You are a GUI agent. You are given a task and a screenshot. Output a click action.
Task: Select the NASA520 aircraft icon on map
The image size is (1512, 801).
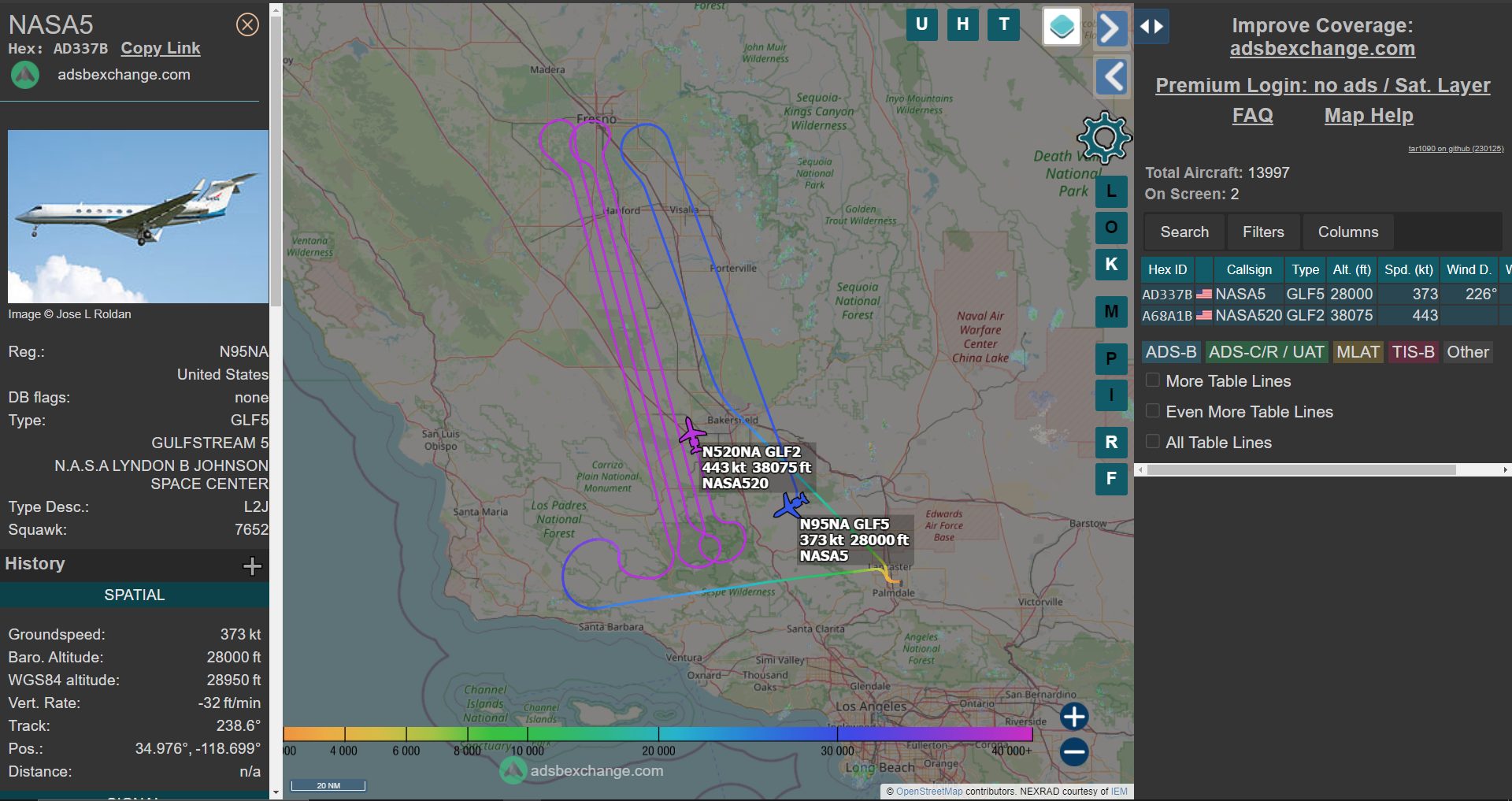[692, 435]
